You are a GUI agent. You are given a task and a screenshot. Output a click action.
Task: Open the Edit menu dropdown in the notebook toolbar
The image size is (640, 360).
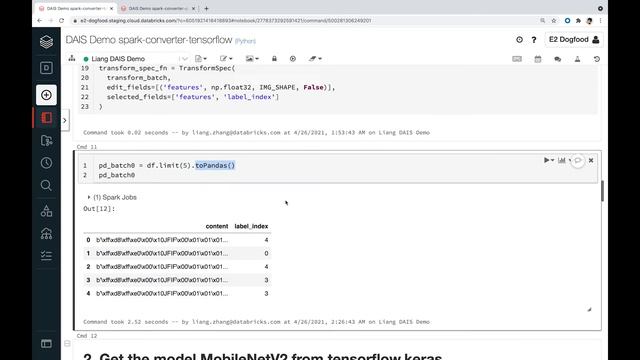coord(226,59)
